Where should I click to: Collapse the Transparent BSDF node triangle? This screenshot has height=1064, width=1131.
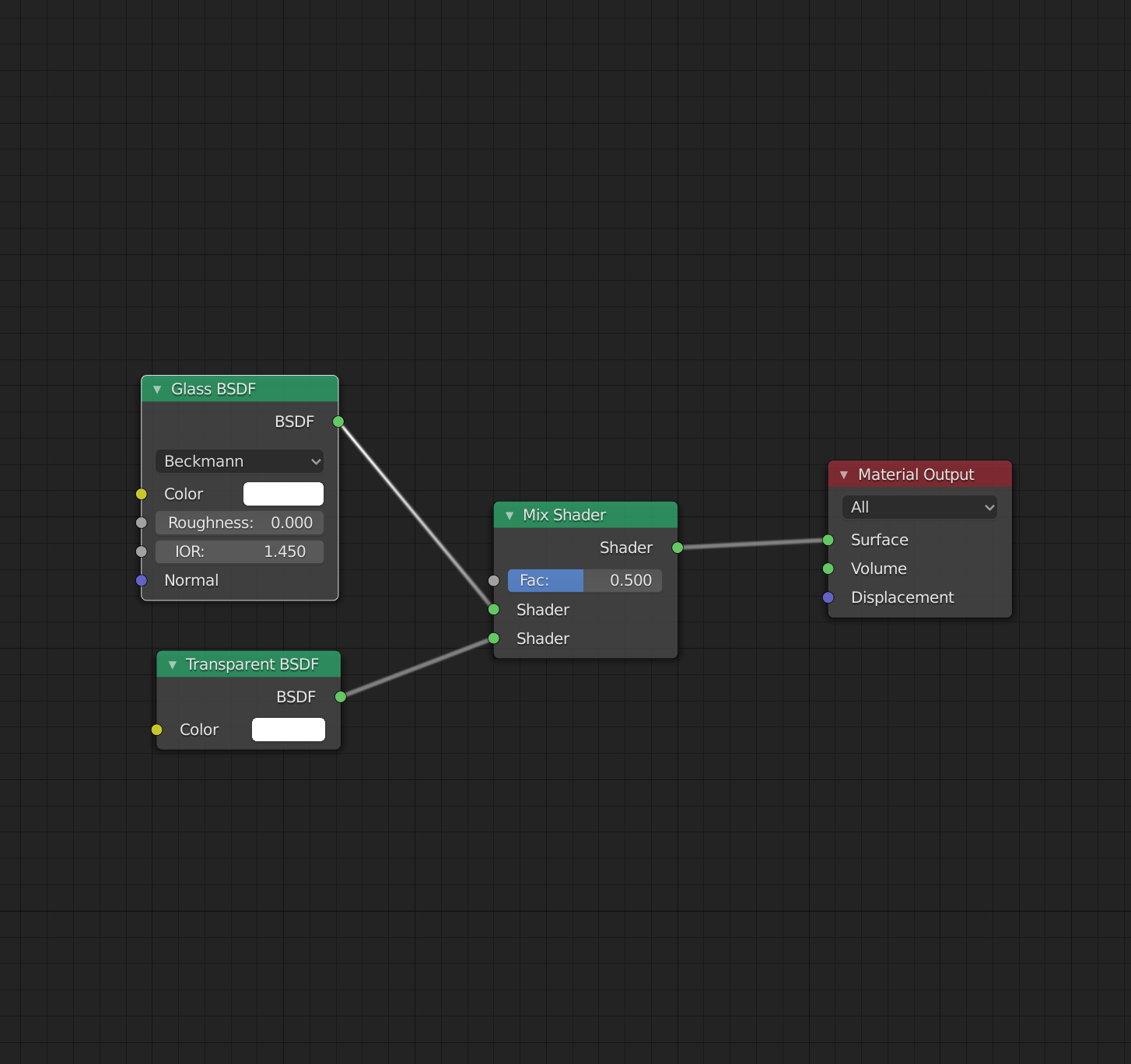173,665
